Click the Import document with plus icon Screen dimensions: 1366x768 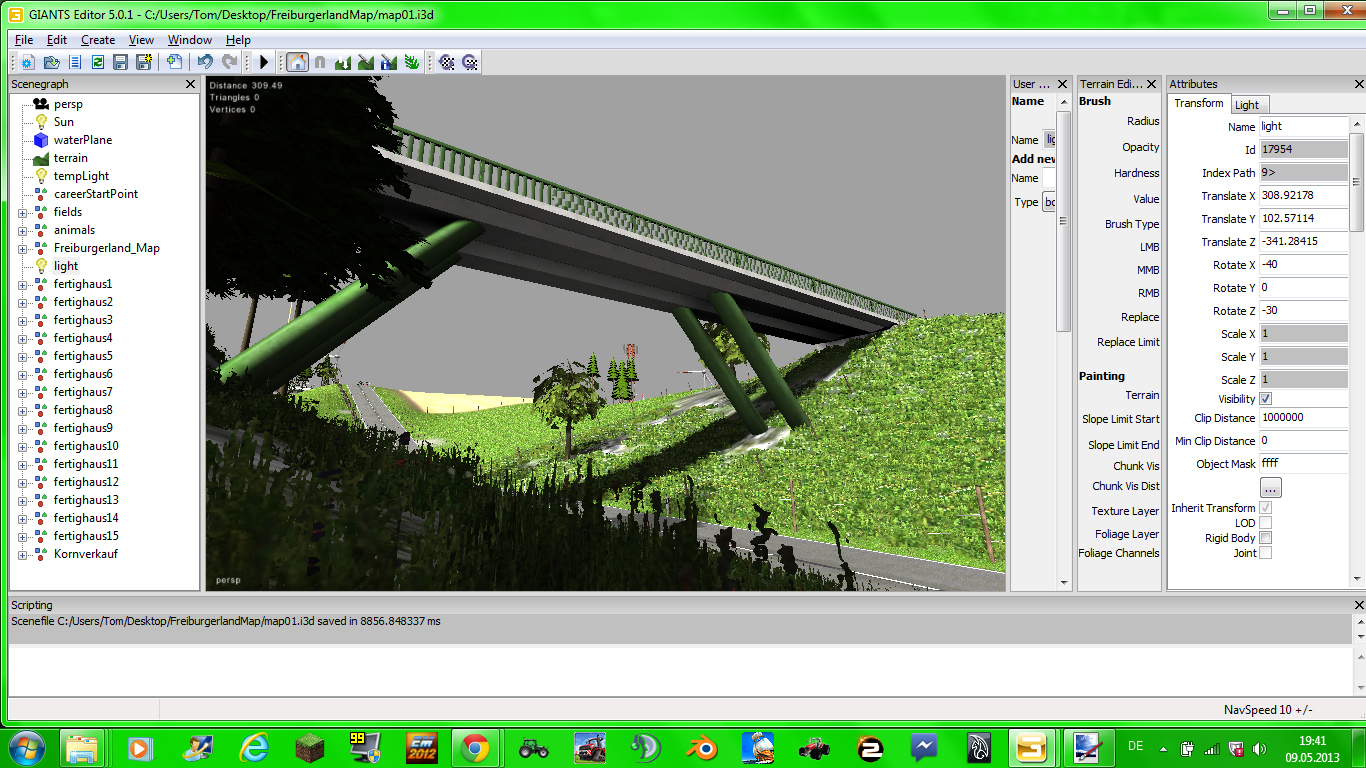(x=174, y=62)
